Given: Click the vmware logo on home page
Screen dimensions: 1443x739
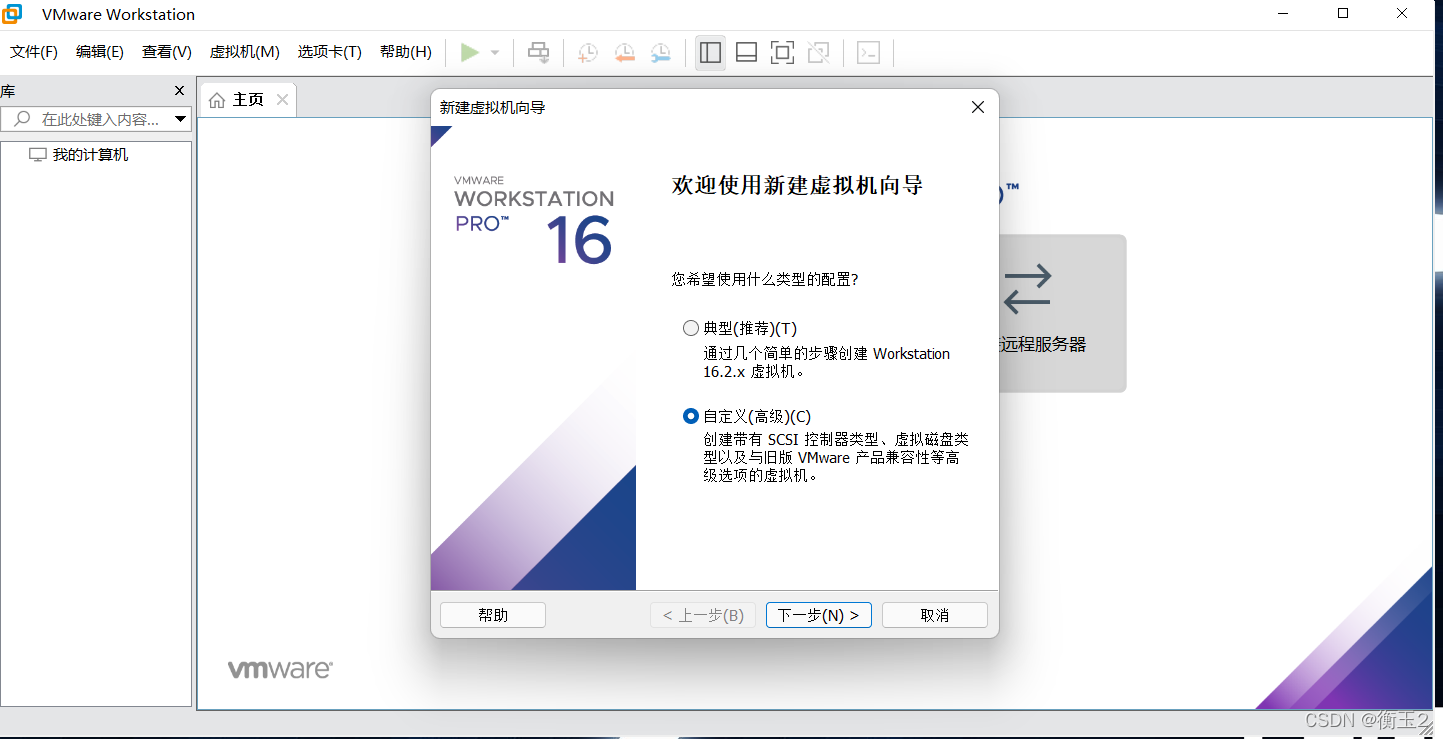Looking at the screenshot, I should point(280,669).
